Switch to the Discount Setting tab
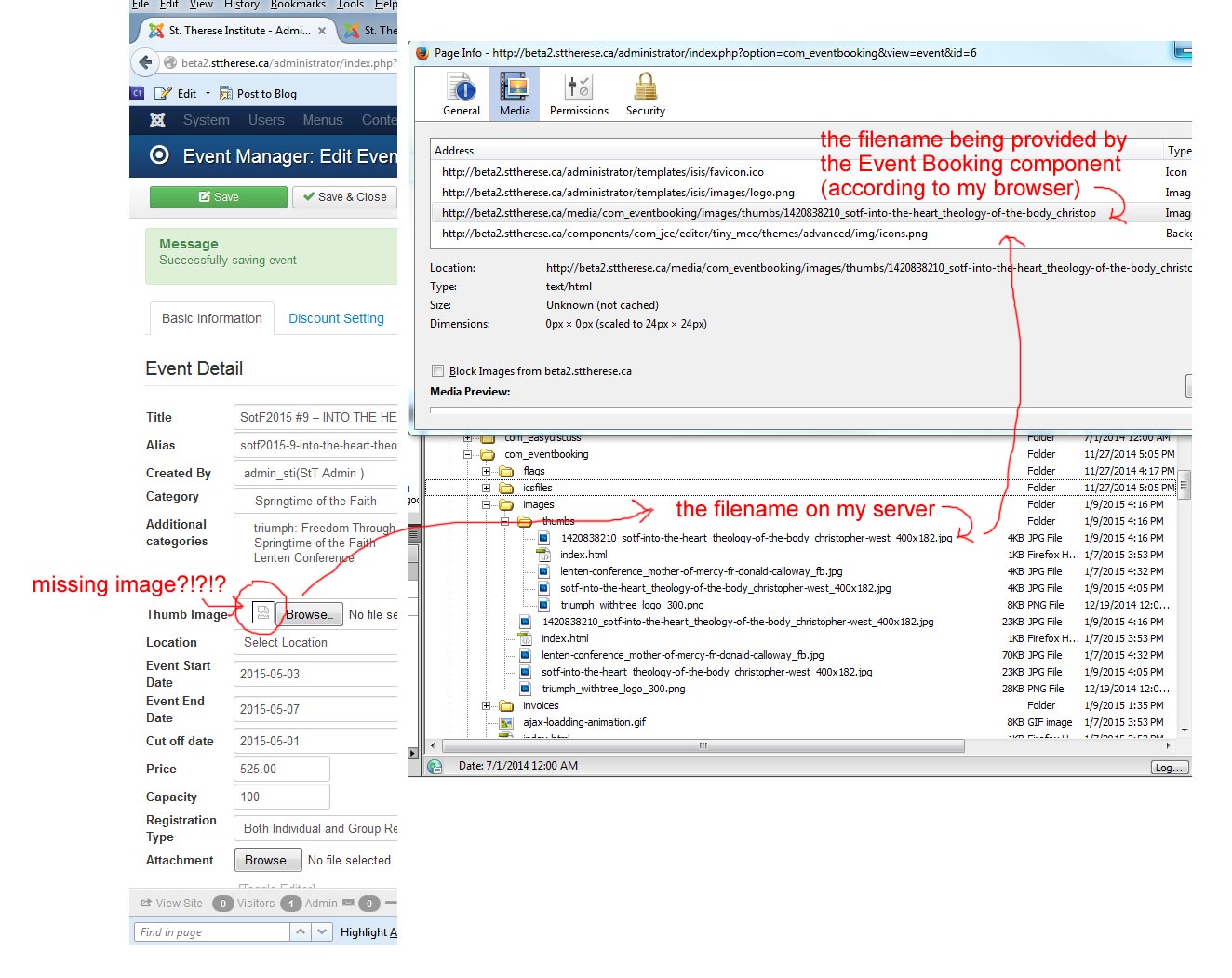Image resolution: width=1232 pixels, height=978 pixels. pyautogui.click(x=336, y=318)
